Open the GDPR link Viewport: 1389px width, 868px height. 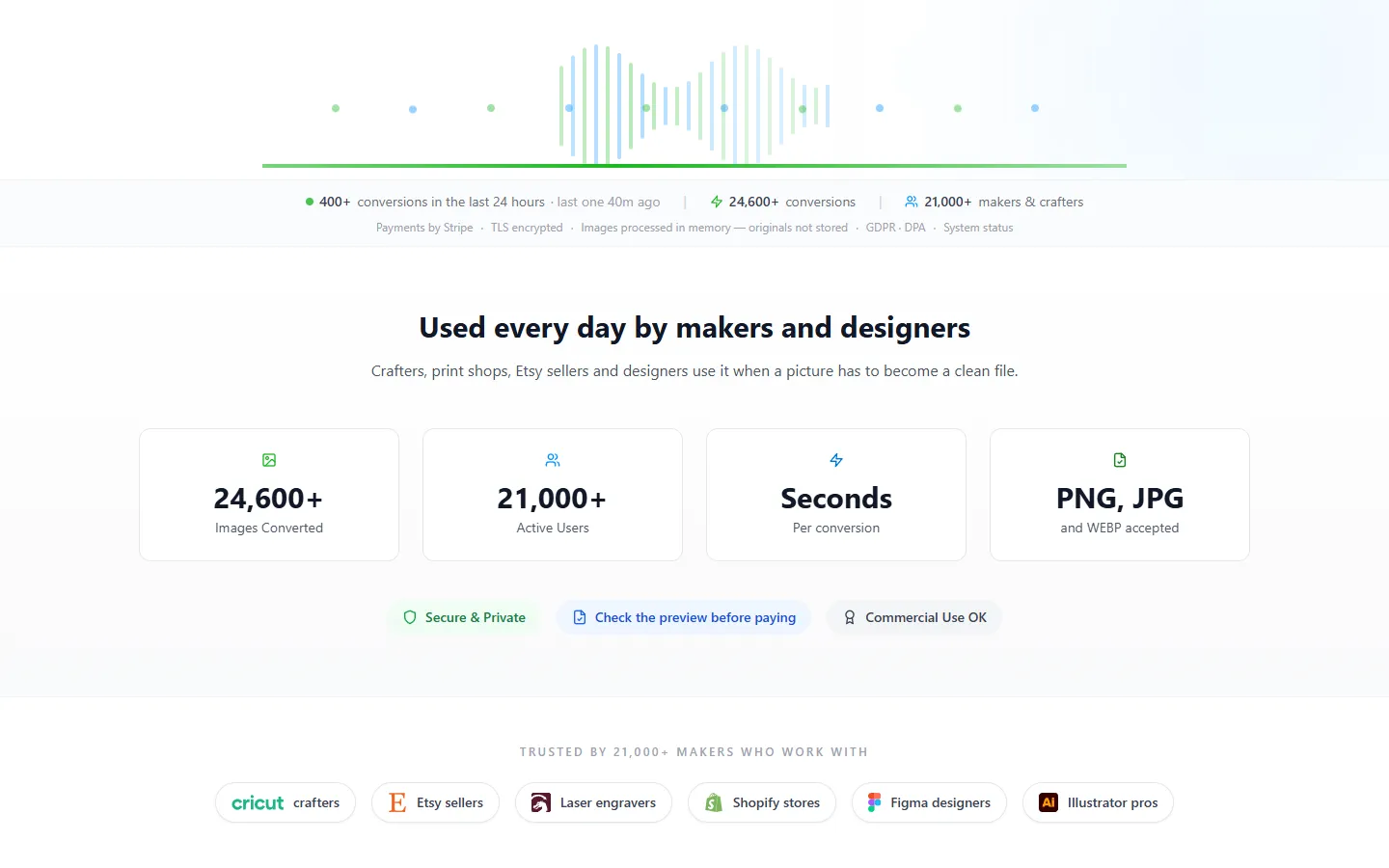881,228
